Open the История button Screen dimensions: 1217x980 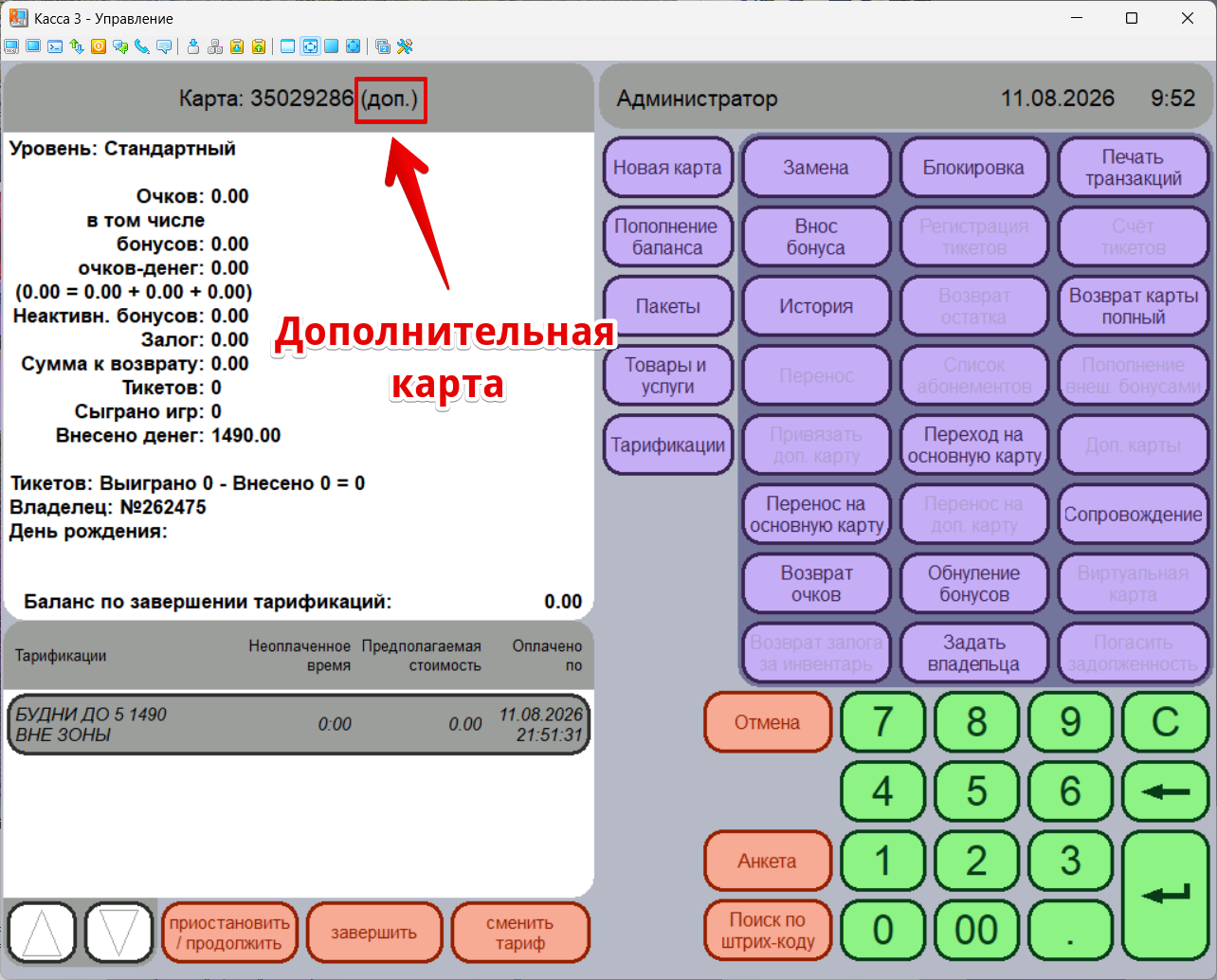(816, 306)
